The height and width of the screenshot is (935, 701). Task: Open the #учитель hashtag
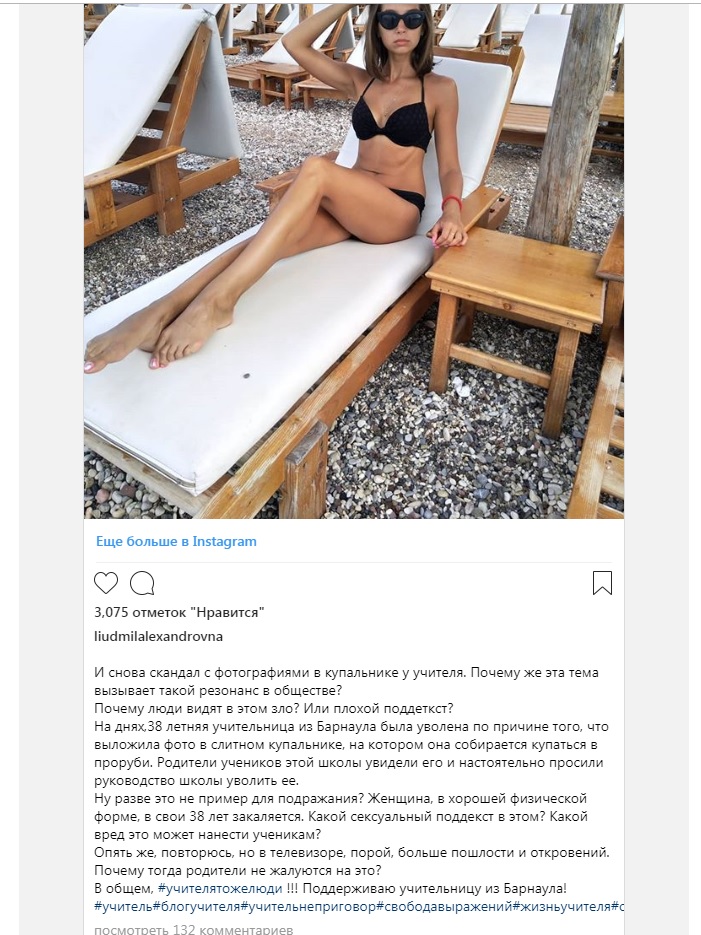[x=123, y=906]
